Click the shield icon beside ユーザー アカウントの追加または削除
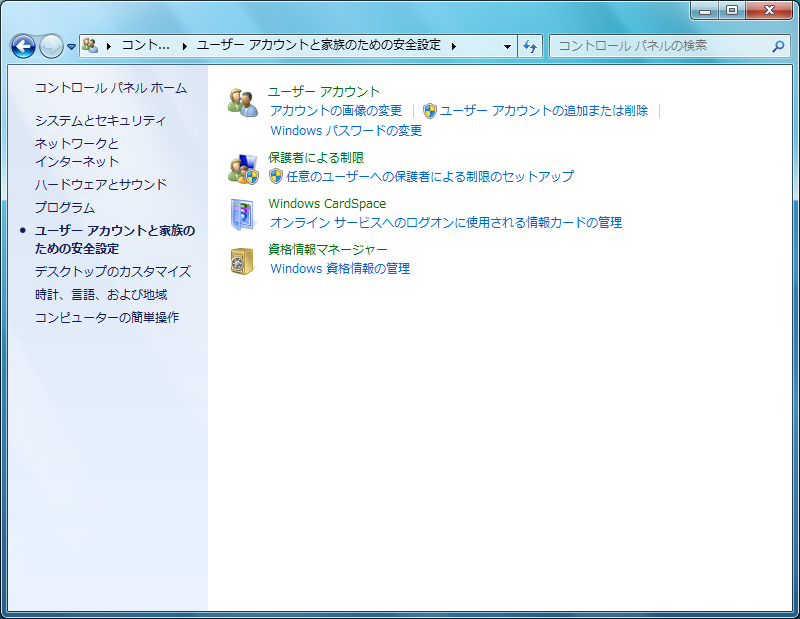This screenshot has width=800, height=619. coord(430,111)
